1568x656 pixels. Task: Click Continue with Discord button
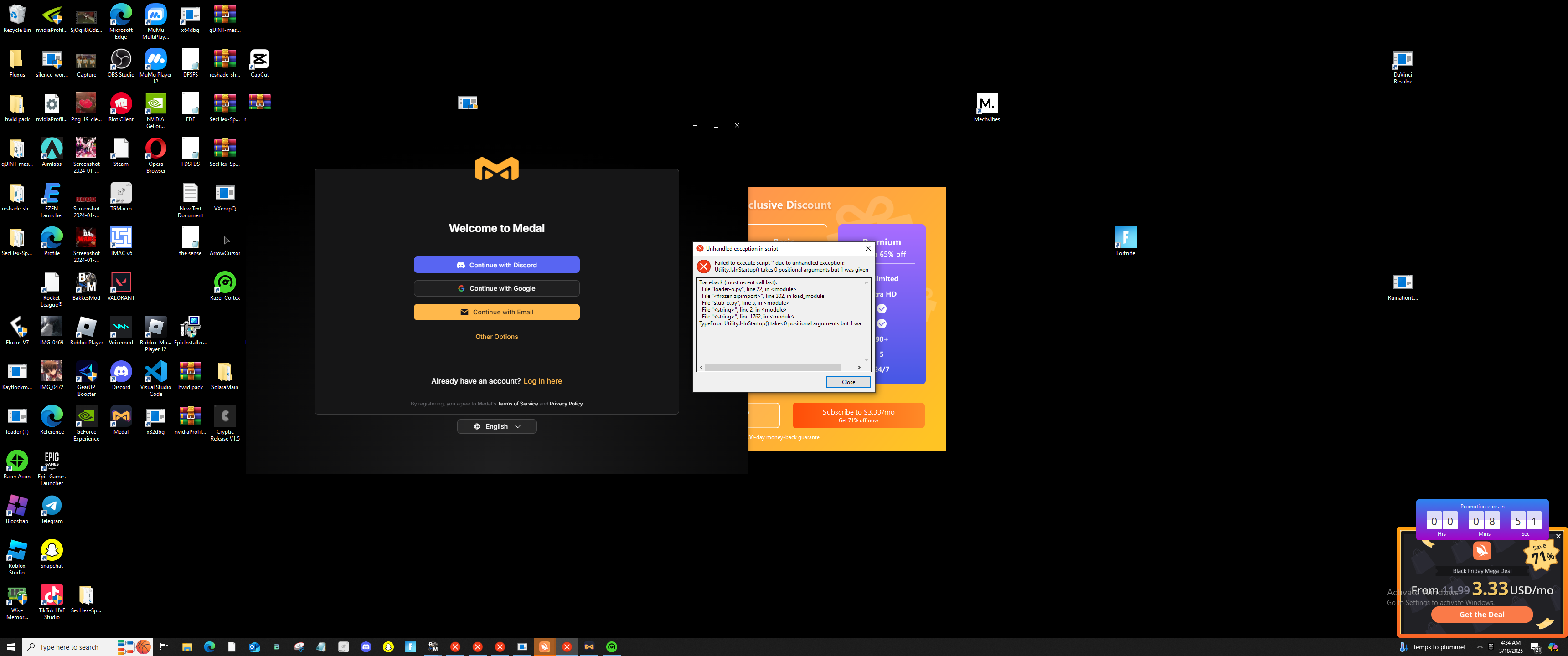(x=496, y=265)
